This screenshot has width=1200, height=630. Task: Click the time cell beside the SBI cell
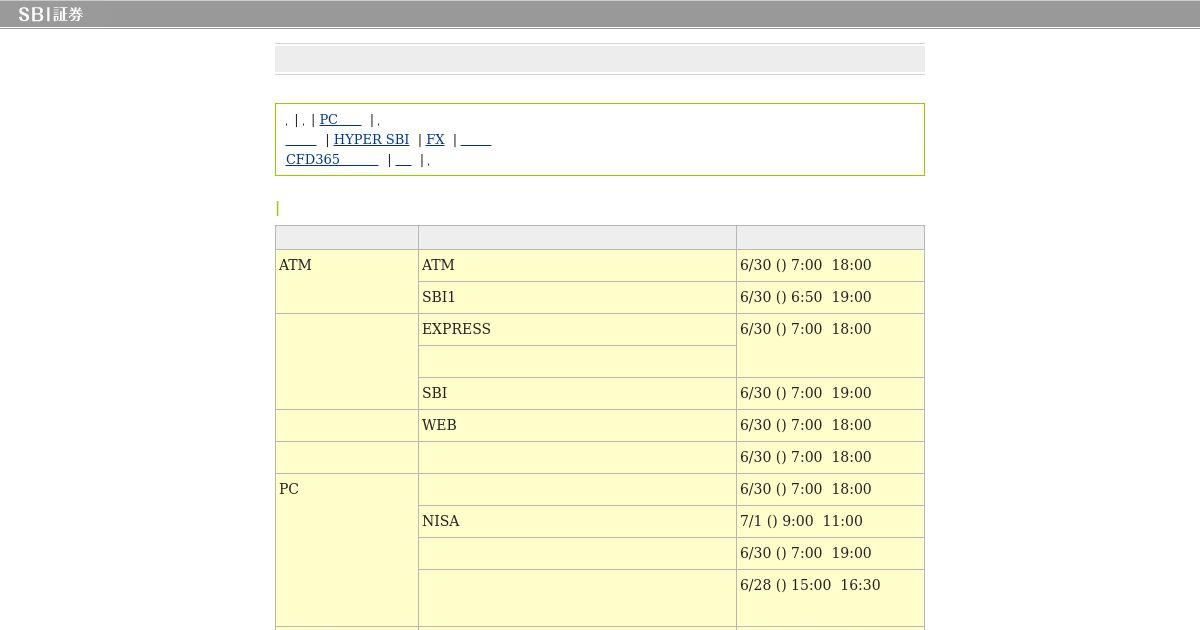coord(830,393)
